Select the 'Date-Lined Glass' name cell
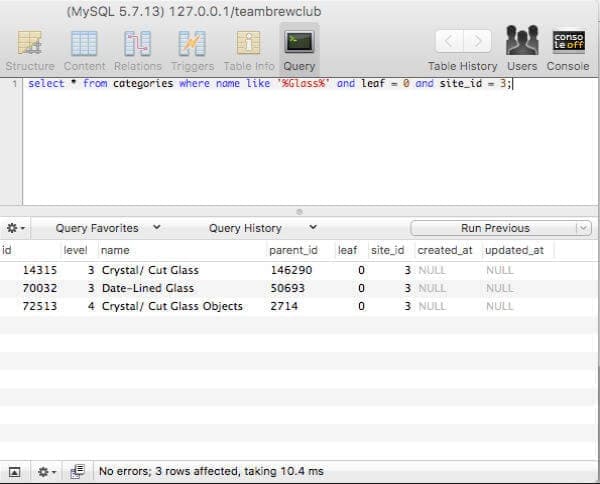The image size is (600, 484). 148,288
